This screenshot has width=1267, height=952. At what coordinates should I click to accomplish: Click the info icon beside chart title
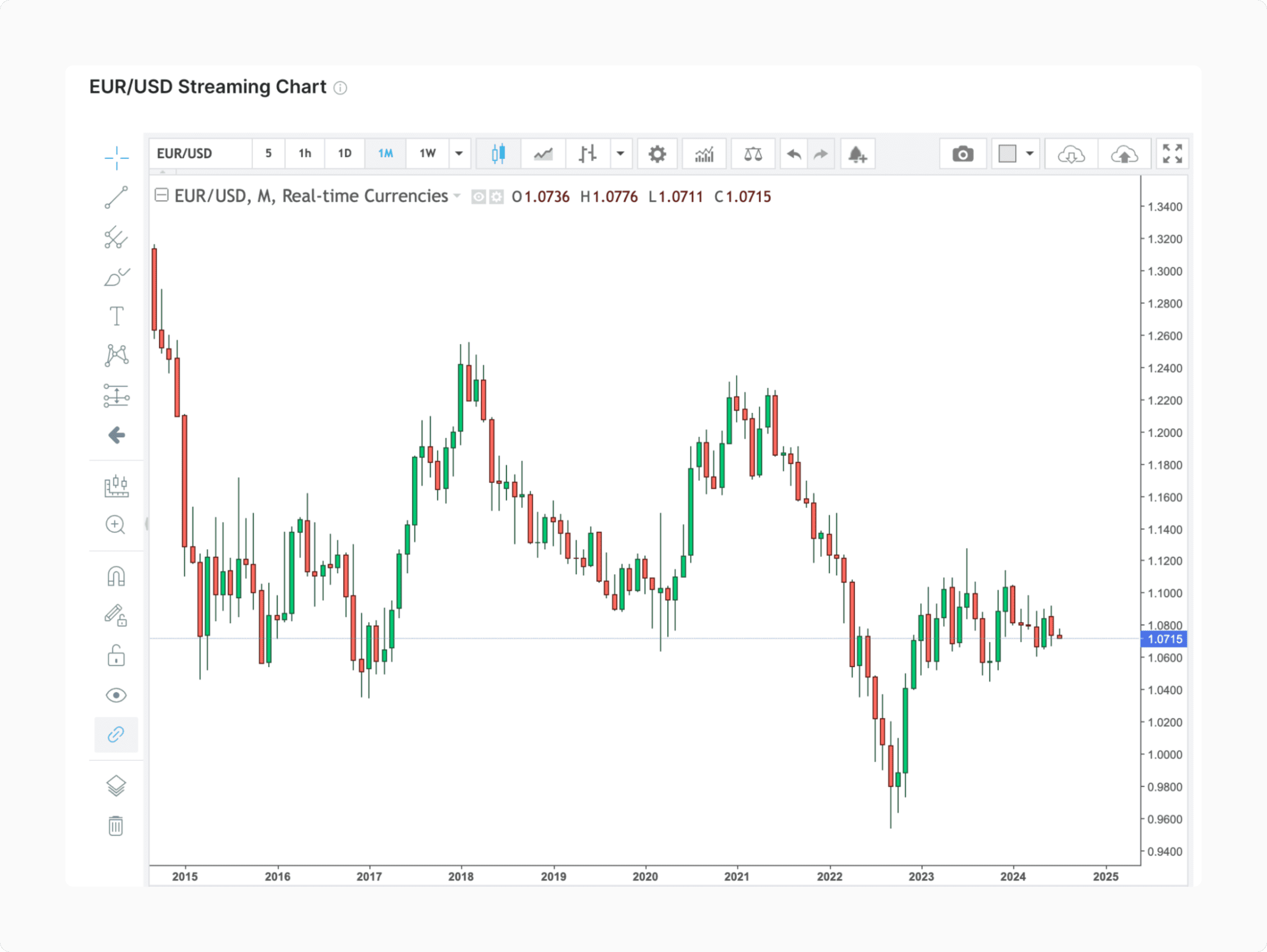click(x=340, y=88)
